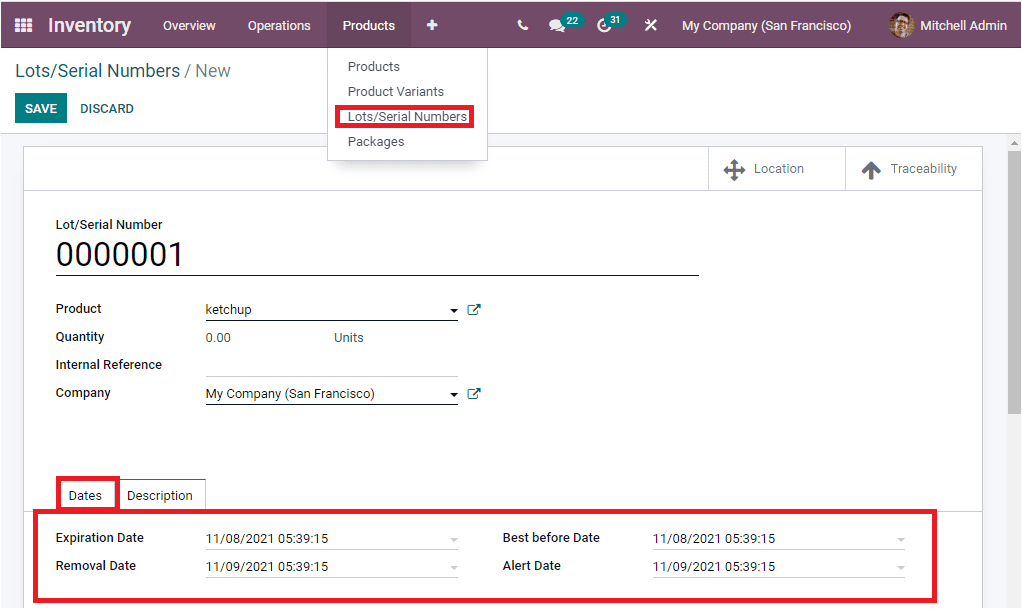This screenshot has width=1022, height=609.
Task: Click the plus icon in the top bar
Action: (x=431, y=25)
